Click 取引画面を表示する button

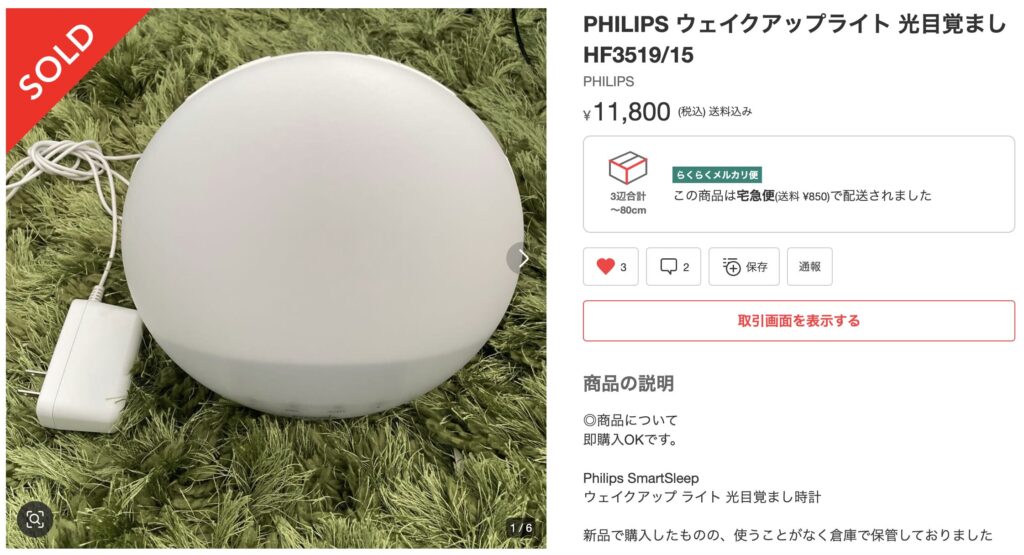tap(799, 321)
